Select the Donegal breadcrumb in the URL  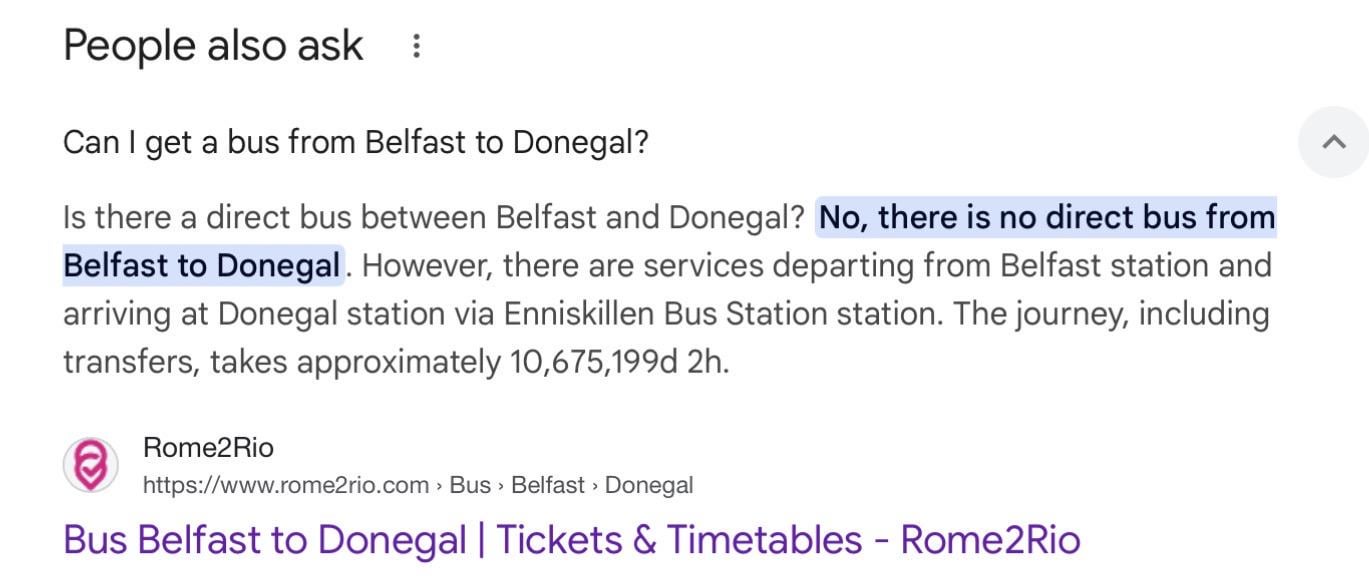(x=649, y=485)
